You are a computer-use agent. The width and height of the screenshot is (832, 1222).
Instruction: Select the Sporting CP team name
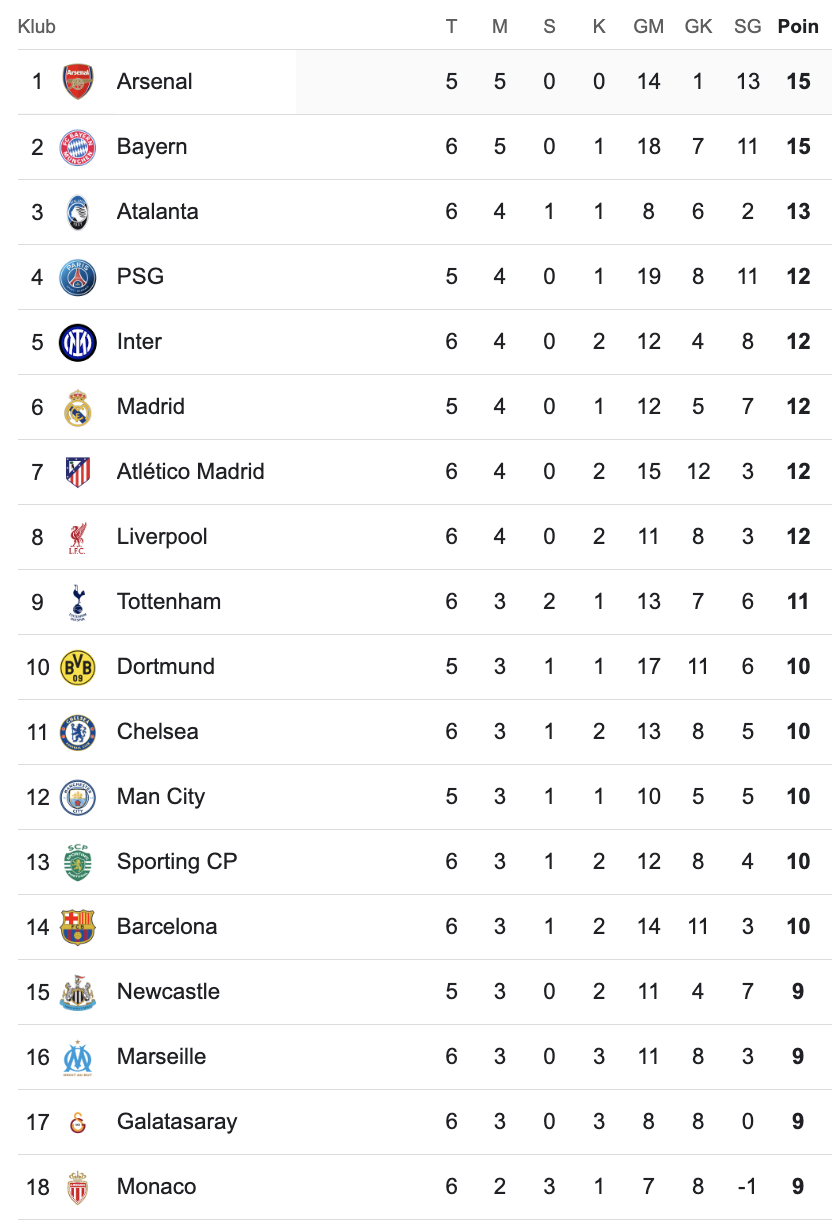pyautogui.click(x=176, y=862)
